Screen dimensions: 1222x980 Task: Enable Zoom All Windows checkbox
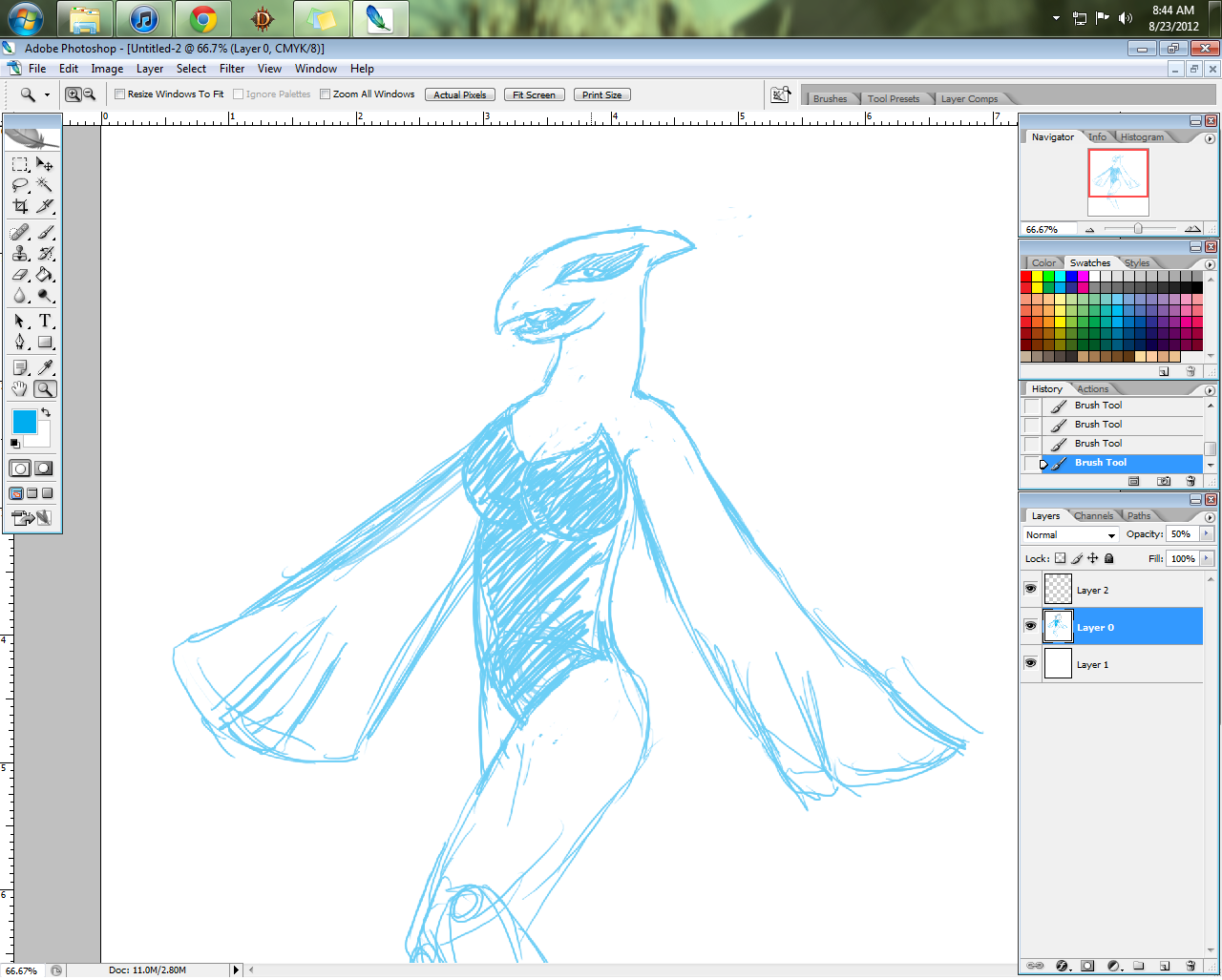[326, 94]
